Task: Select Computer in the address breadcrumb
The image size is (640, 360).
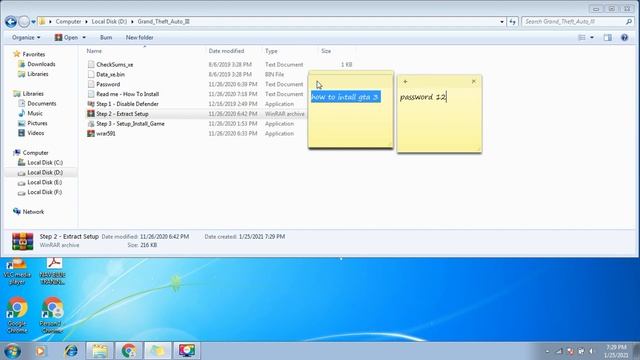Action: click(x=68, y=22)
